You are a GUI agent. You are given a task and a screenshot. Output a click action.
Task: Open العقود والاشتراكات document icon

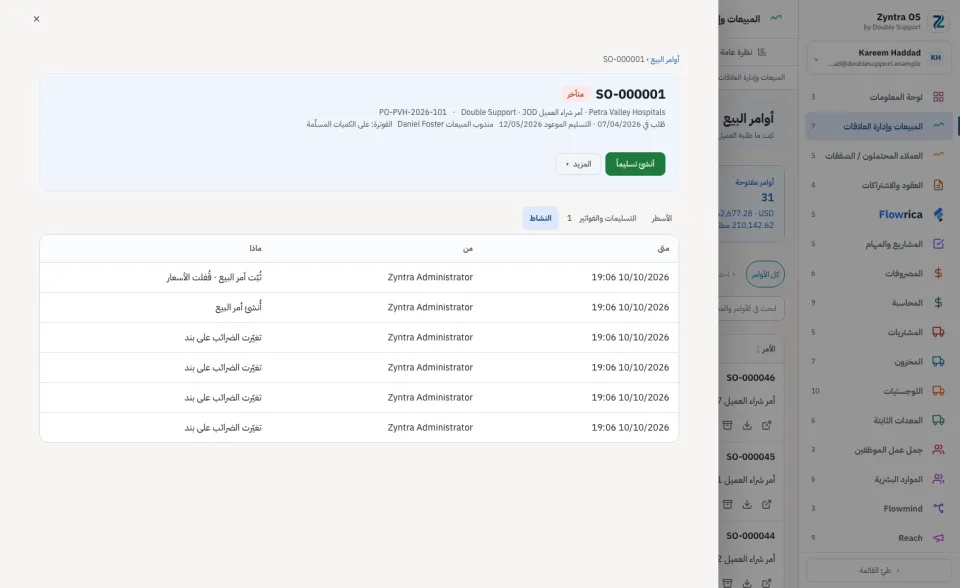[938, 185]
